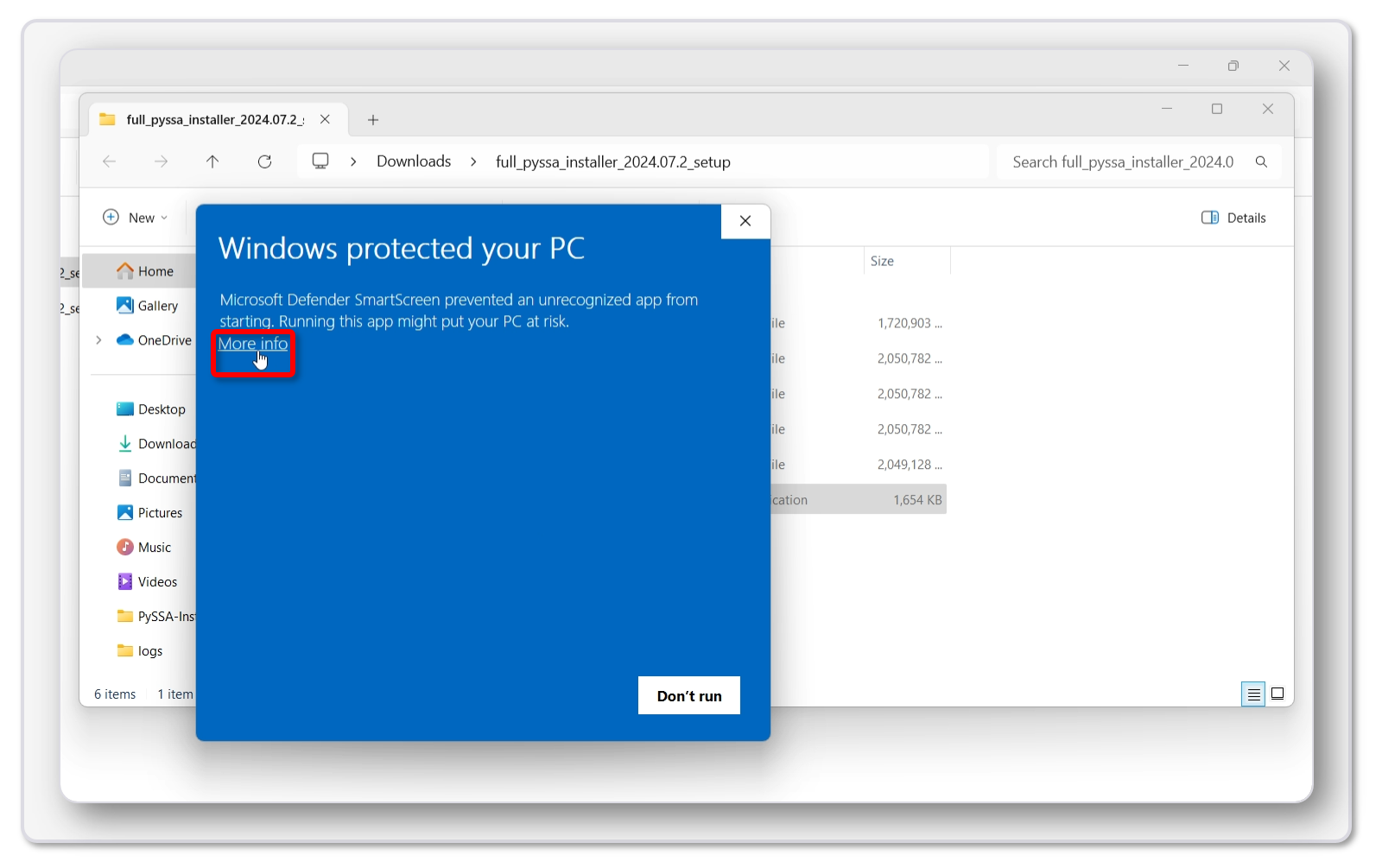Select OneDrive in the sidebar
This screenshot has width=1382, height=868.
click(x=154, y=340)
